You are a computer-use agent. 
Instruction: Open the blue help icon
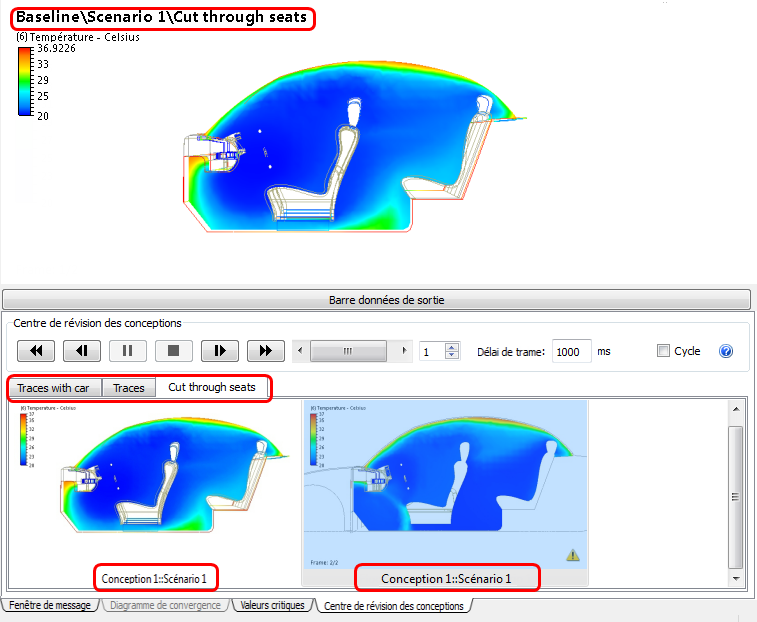[726, 351]
